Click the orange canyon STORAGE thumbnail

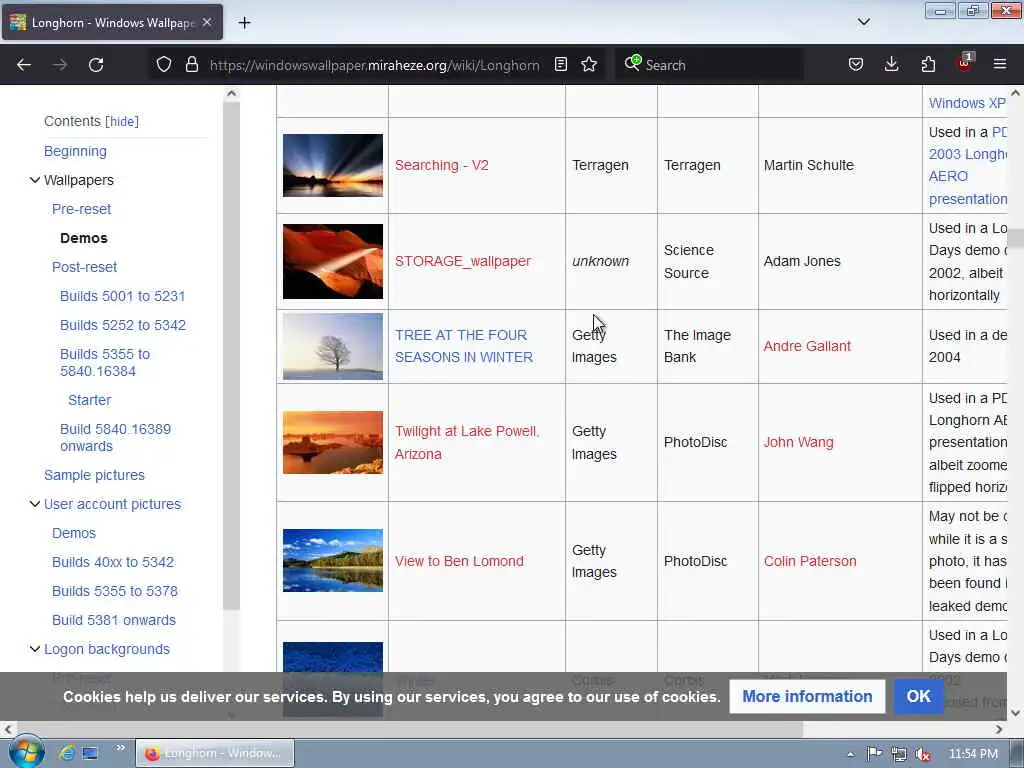[x=333, y=261]
